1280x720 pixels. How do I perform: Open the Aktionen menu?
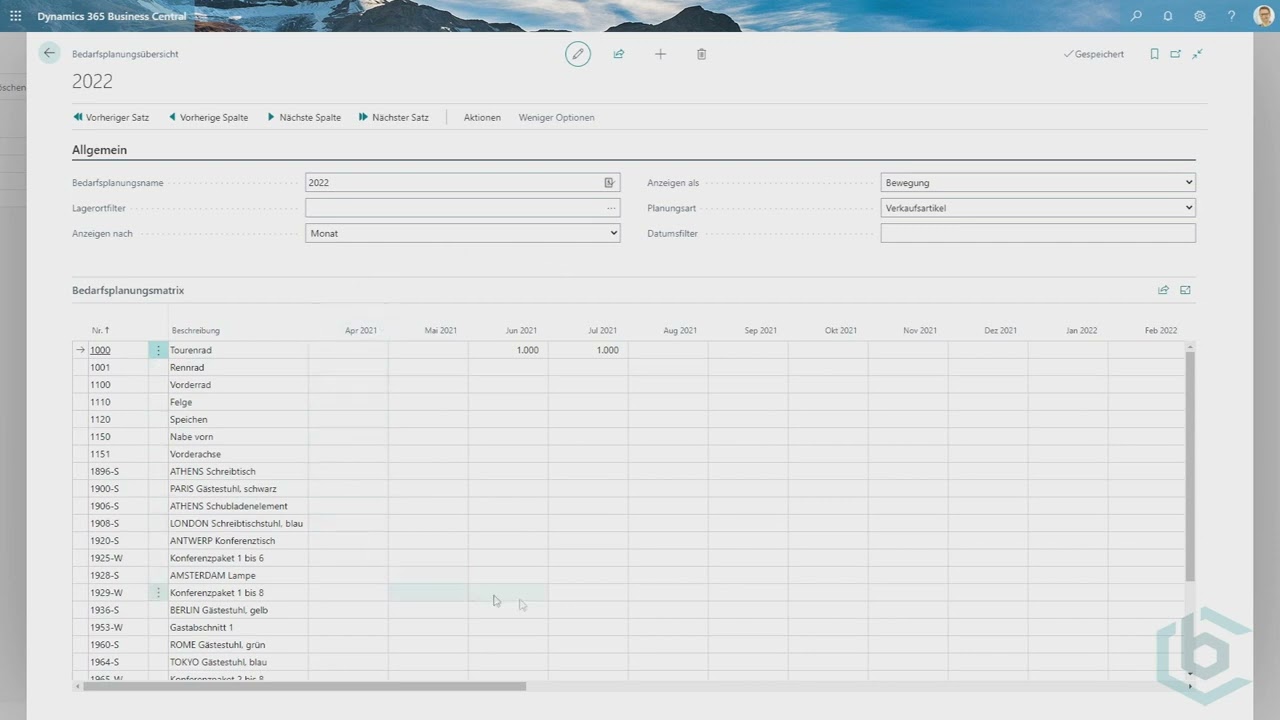(482, 118)
